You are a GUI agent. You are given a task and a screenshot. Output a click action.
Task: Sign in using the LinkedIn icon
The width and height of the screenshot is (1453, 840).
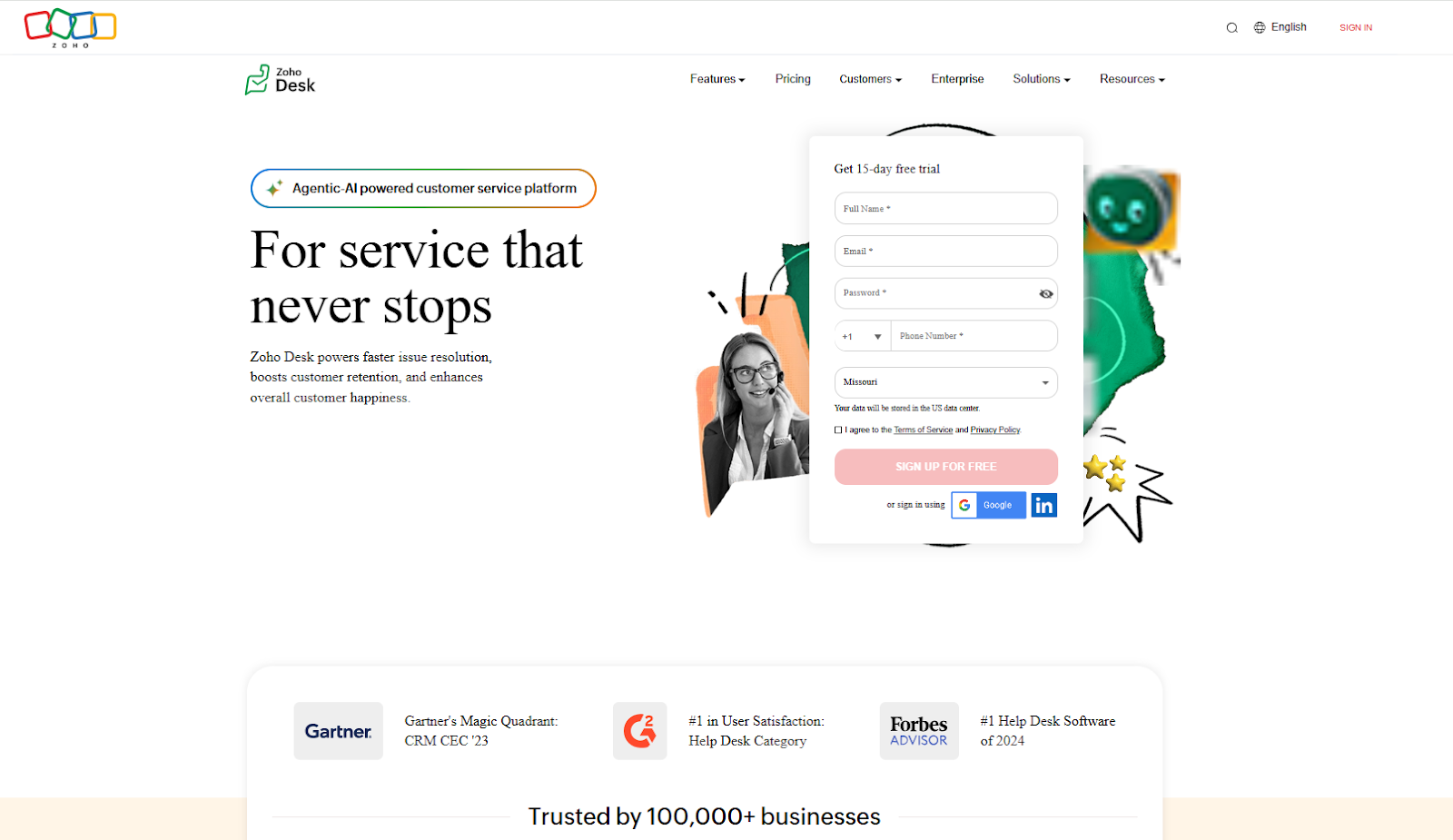tap(1044, 505)
